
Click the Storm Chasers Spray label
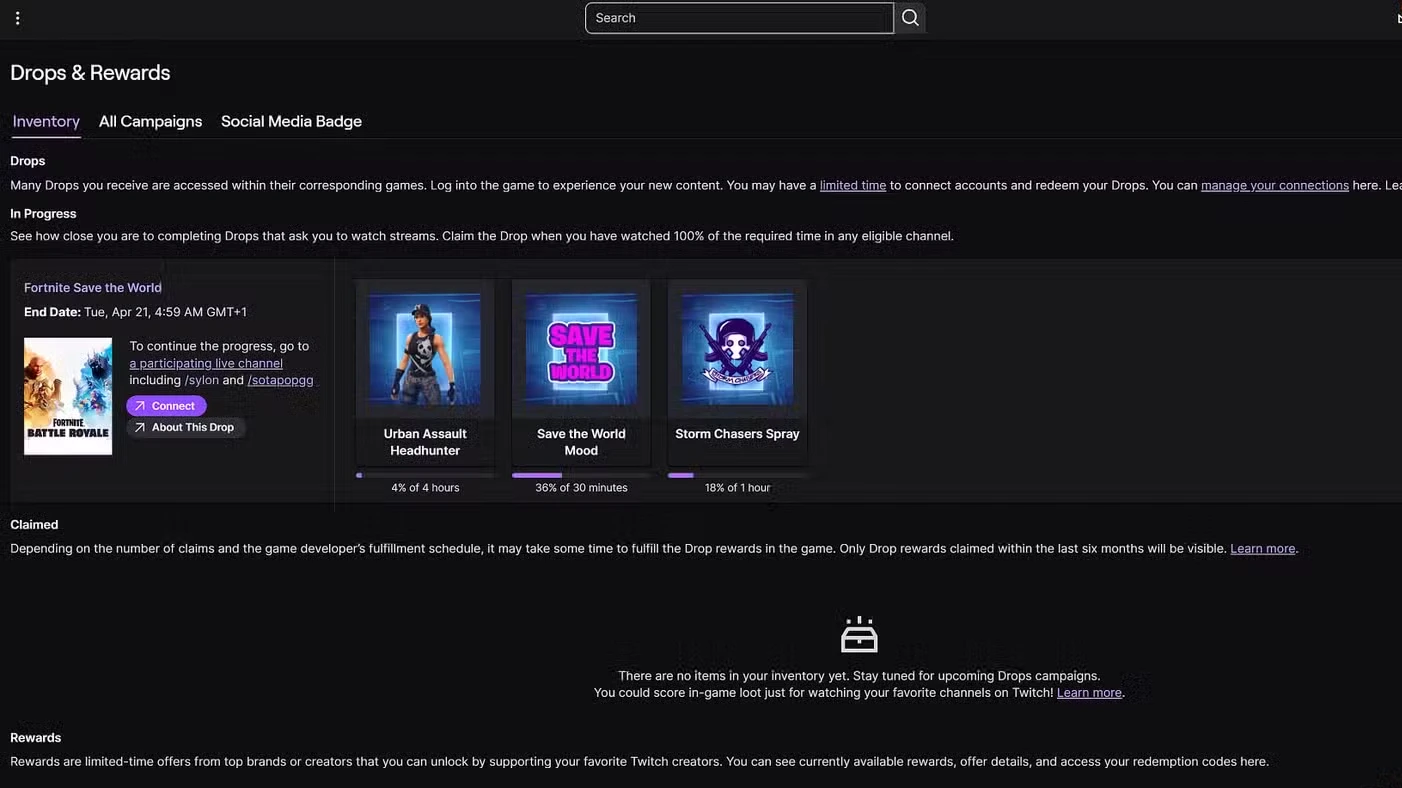pyautogui.click(x=737, y=434)
